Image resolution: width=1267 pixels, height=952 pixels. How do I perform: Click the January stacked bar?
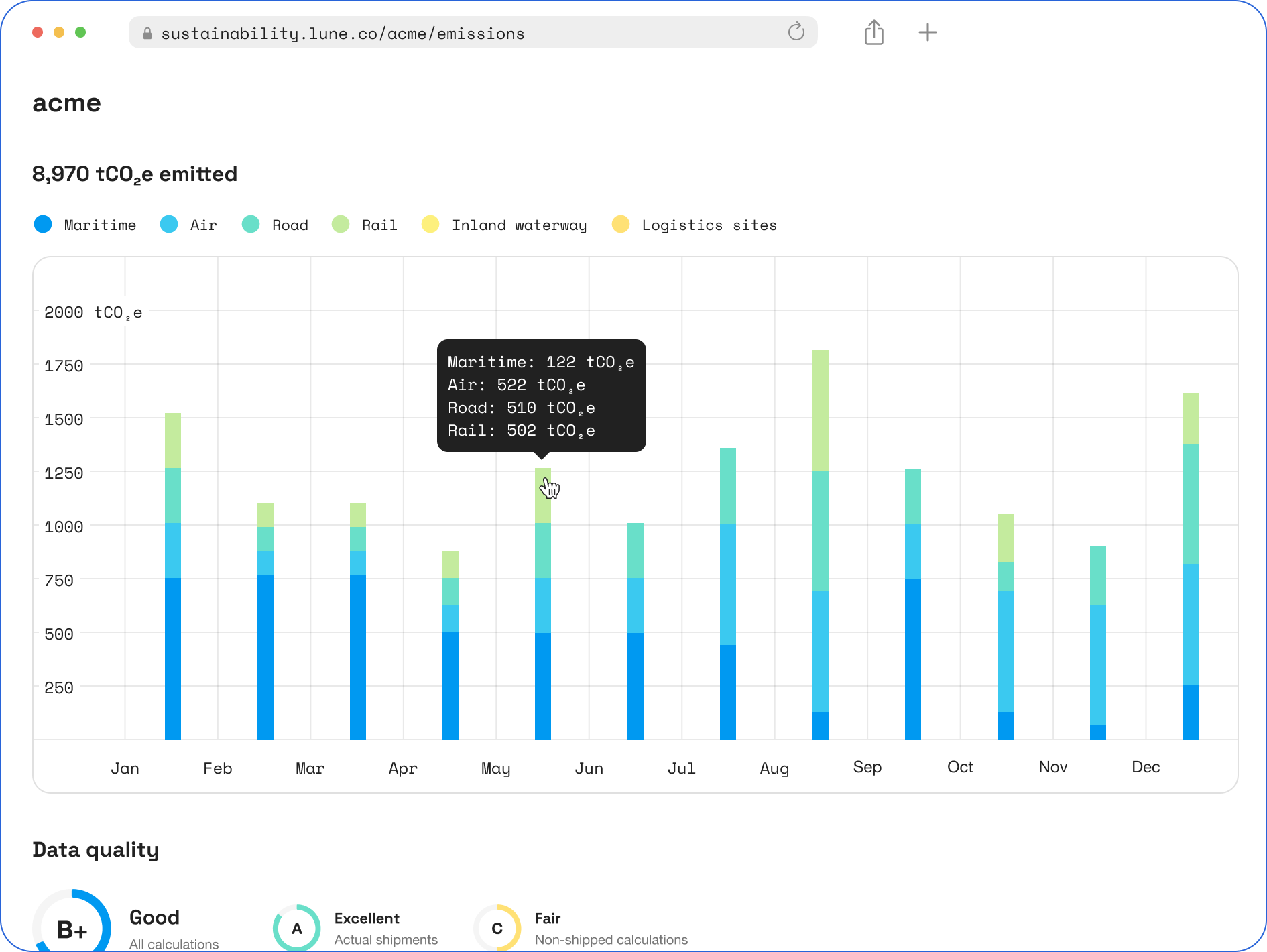point(173,577)
